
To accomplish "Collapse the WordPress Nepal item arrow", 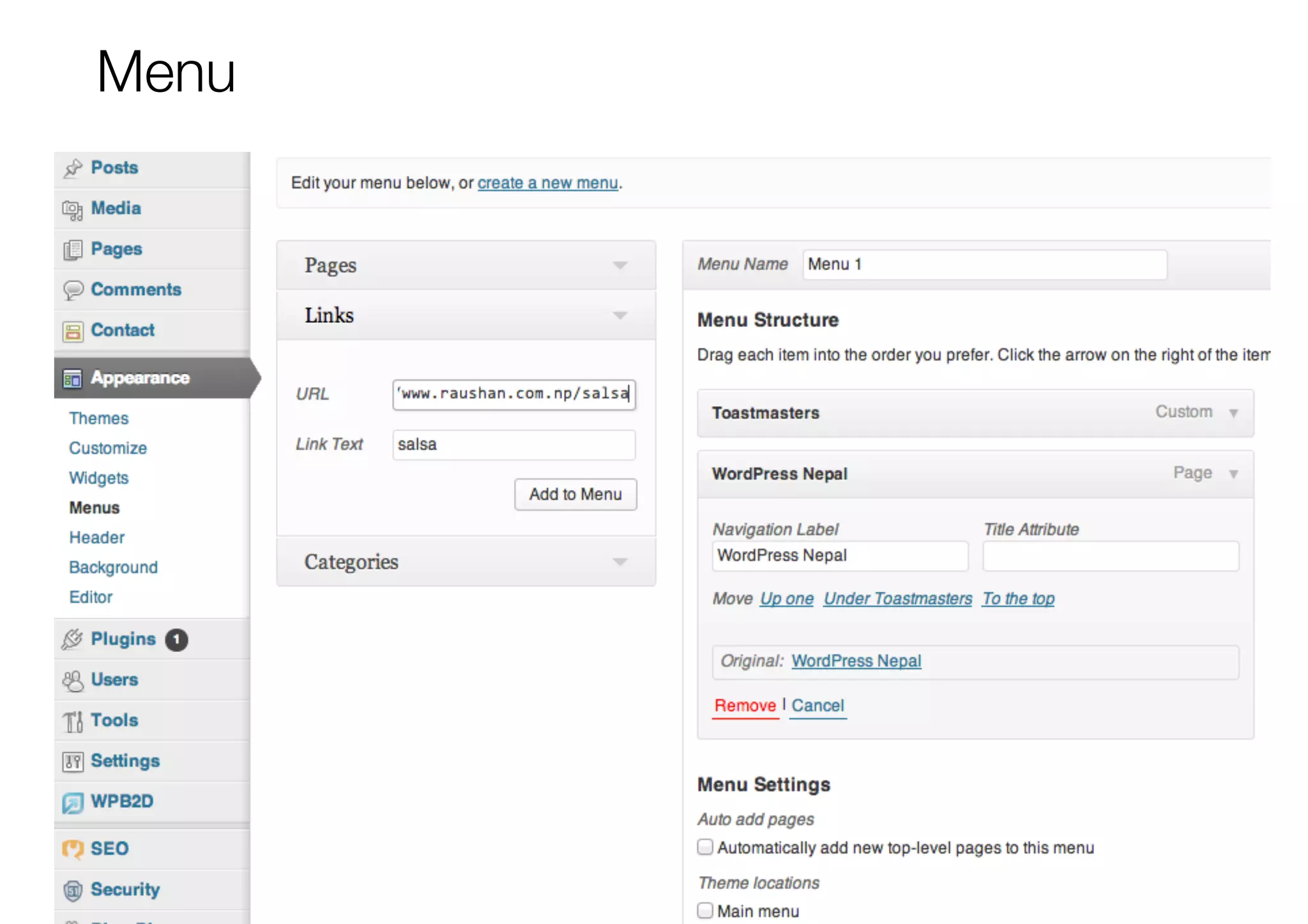I will pyautogui.click(x=1233, y=474).
